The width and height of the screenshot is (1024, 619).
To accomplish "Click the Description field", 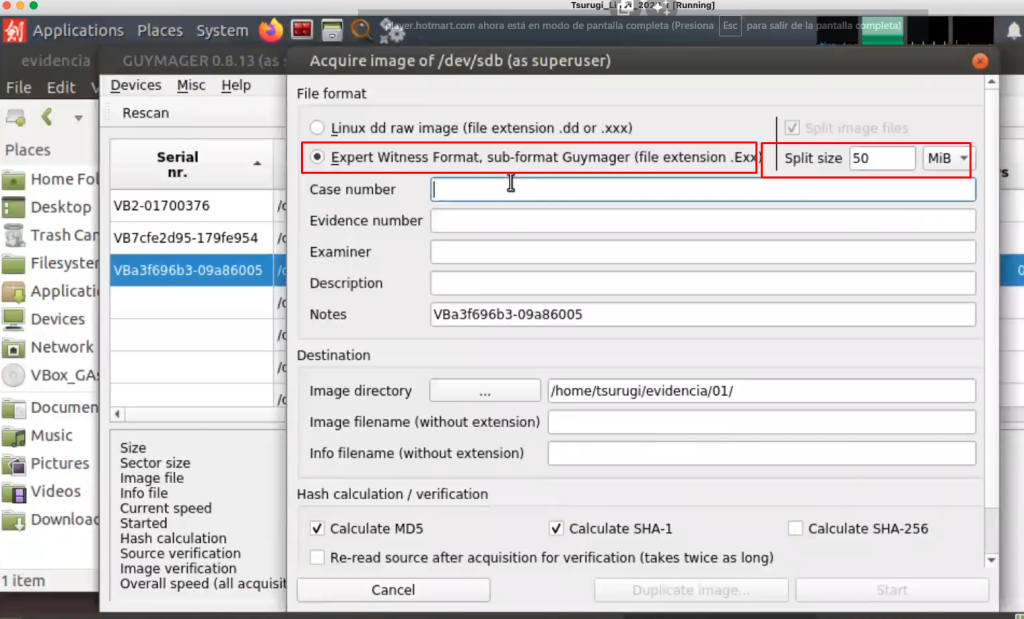I will coord(703,283).
